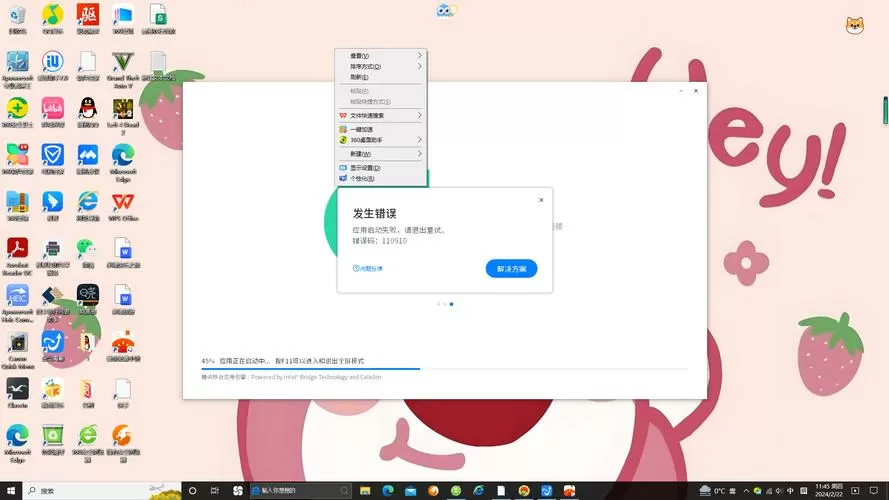889x500 pixels.
Task: Expand the 新建(W) submenu arrow
Action: coord(420,154)
